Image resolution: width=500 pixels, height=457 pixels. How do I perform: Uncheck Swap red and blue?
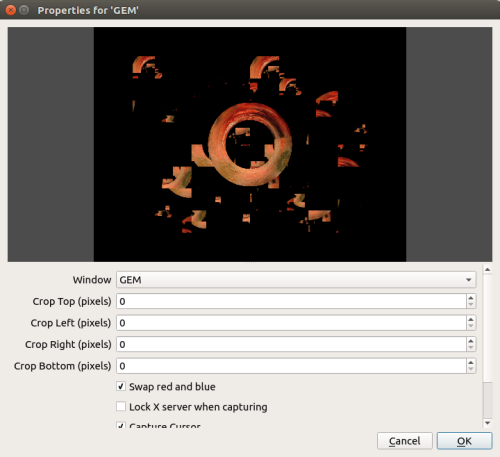pyautogui.click(x=121, y=386)
